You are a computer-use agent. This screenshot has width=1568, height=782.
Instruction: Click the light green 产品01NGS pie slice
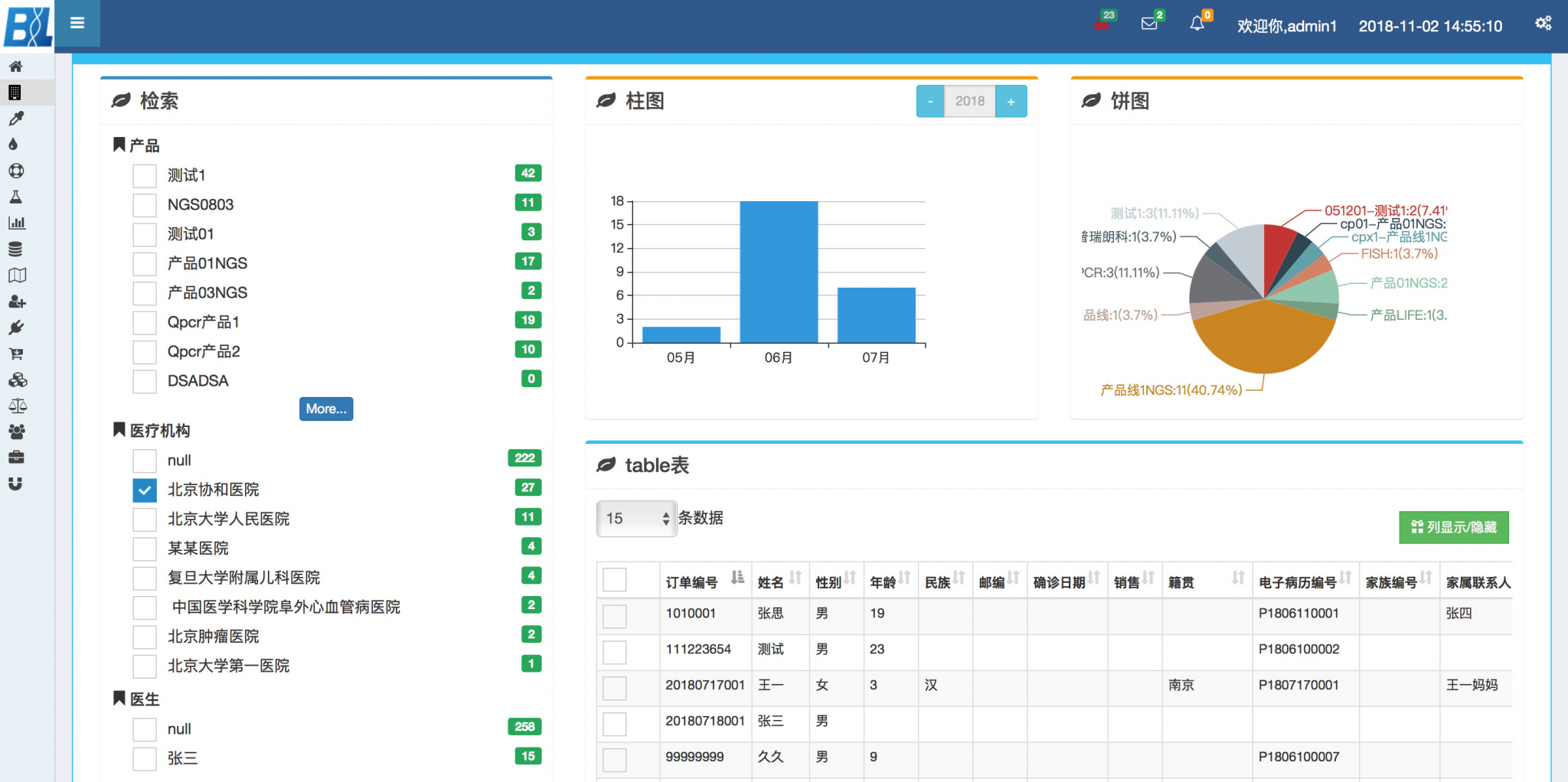point(1317,291)
